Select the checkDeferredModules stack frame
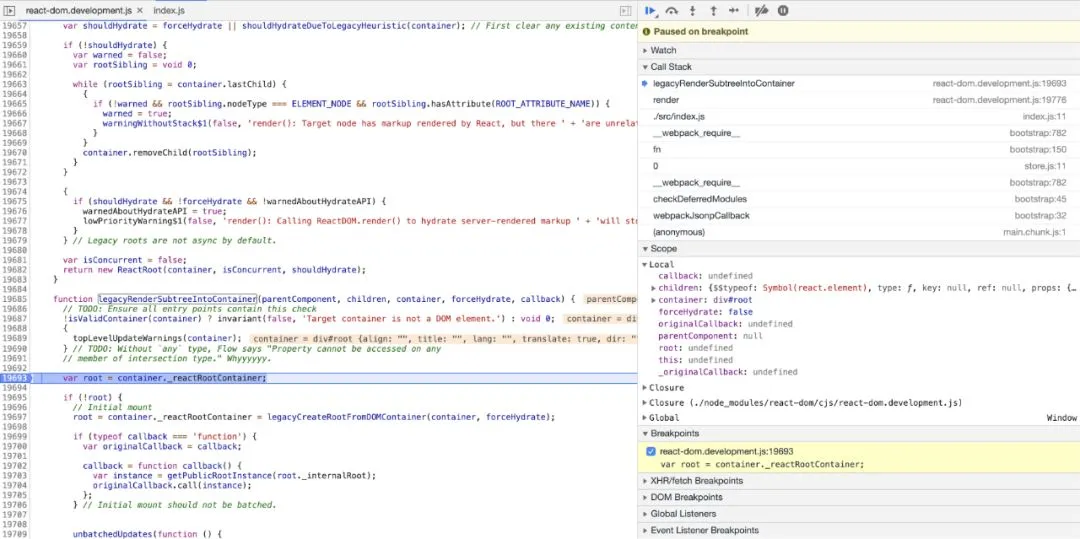Image resolution: width=1080 pixels, height=539 pixels. point(859,199)
